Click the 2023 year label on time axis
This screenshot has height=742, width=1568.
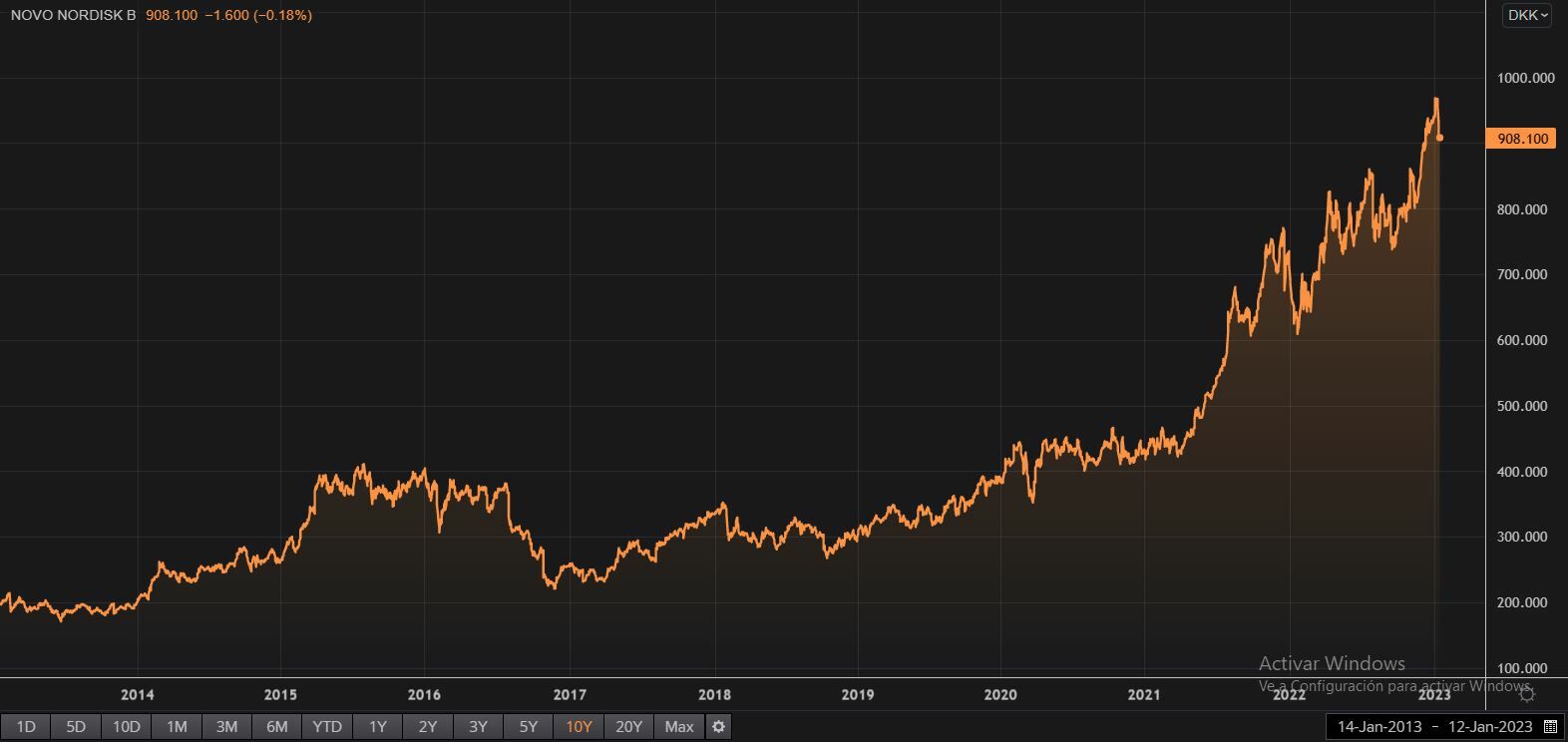pos(1434,695)
